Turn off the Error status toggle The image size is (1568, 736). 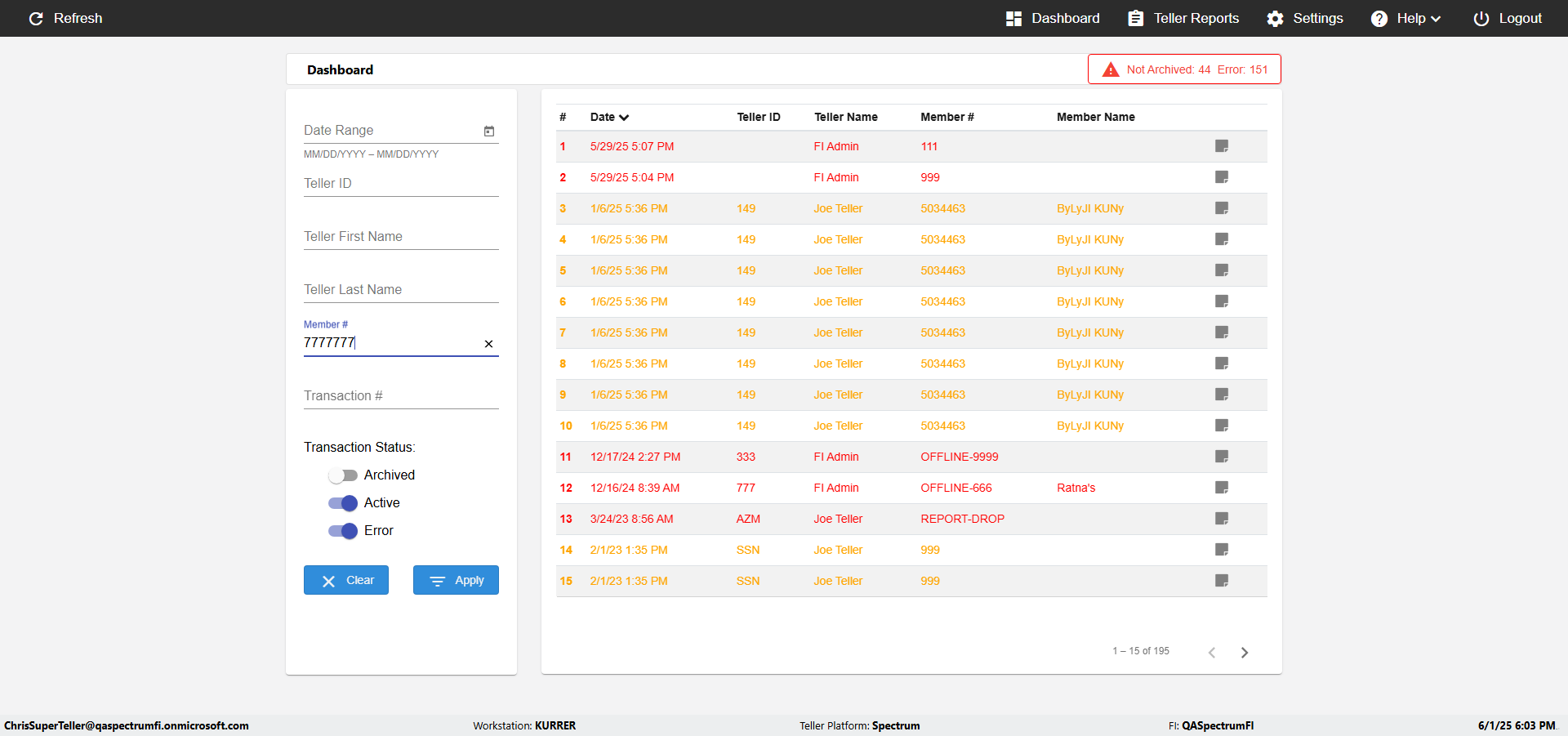pyautogui.click(x=343, y=531)
